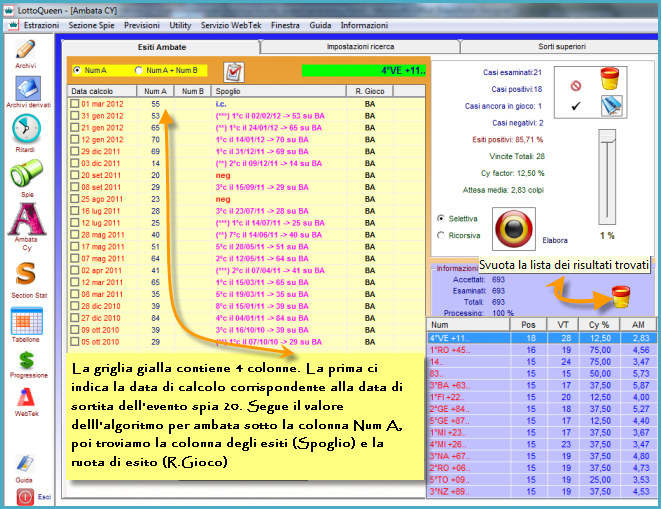Sort results by Pos column
The image size is (661, 509).
tap(528, 325)
